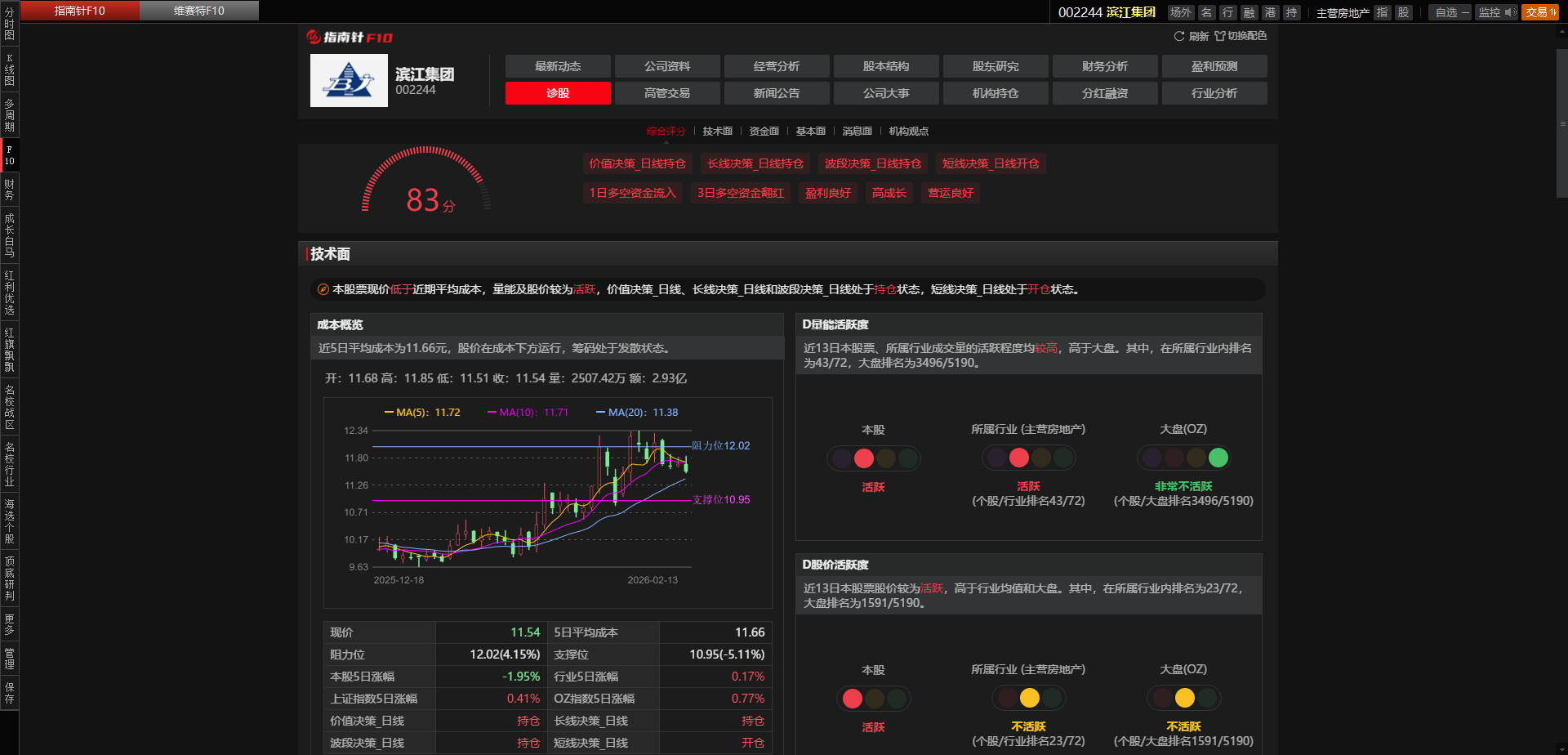Viewport: 1568px width, 755px height.
Task: Open 名校行业 in the left sidebar
Action: [10, 464]
